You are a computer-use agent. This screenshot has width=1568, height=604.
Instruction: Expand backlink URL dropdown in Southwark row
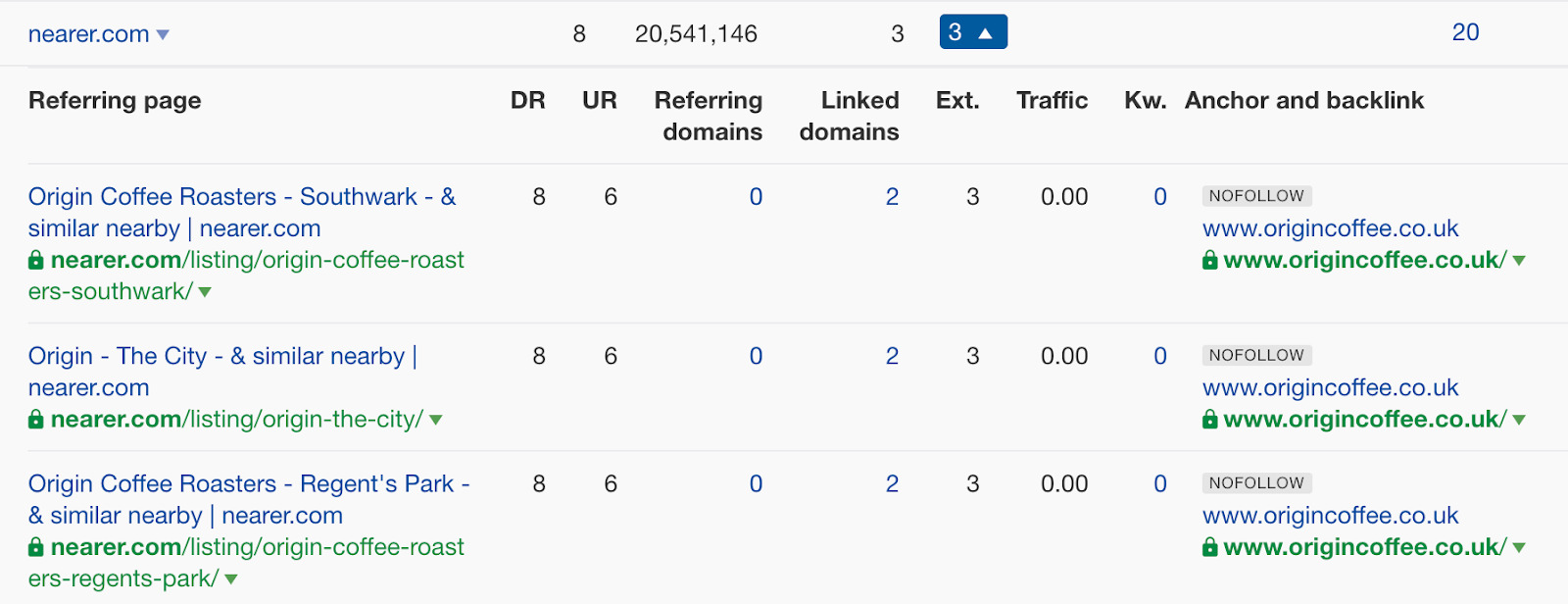[1519, 261]
